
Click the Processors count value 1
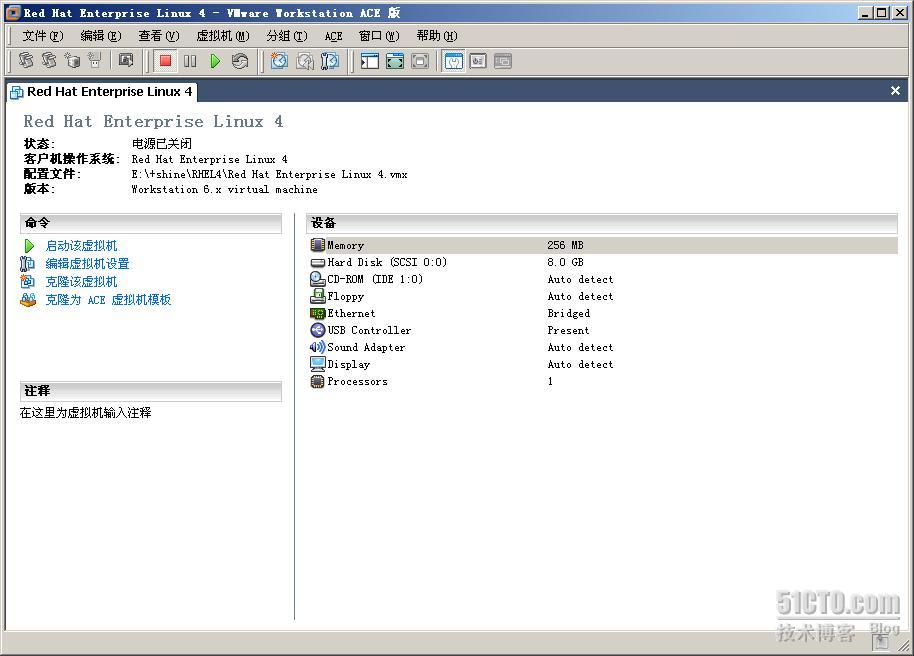tap(550, 381)
